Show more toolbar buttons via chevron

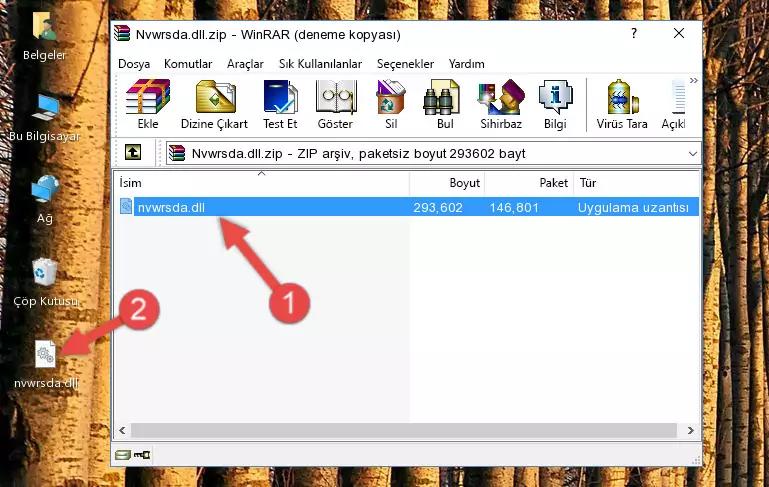(x=693, y=80)
